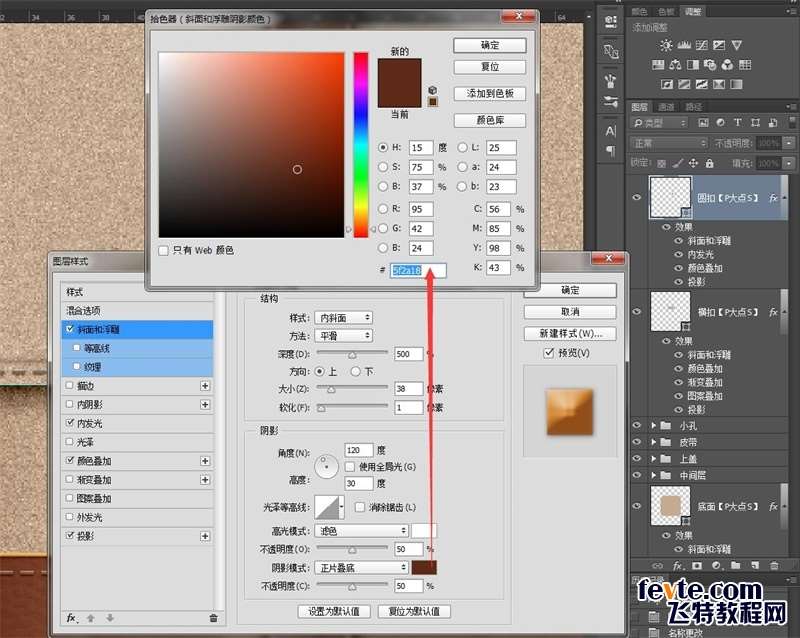Uncheck the 内发光 inner glow effect

pyautogui.click(x=70, y=423)
